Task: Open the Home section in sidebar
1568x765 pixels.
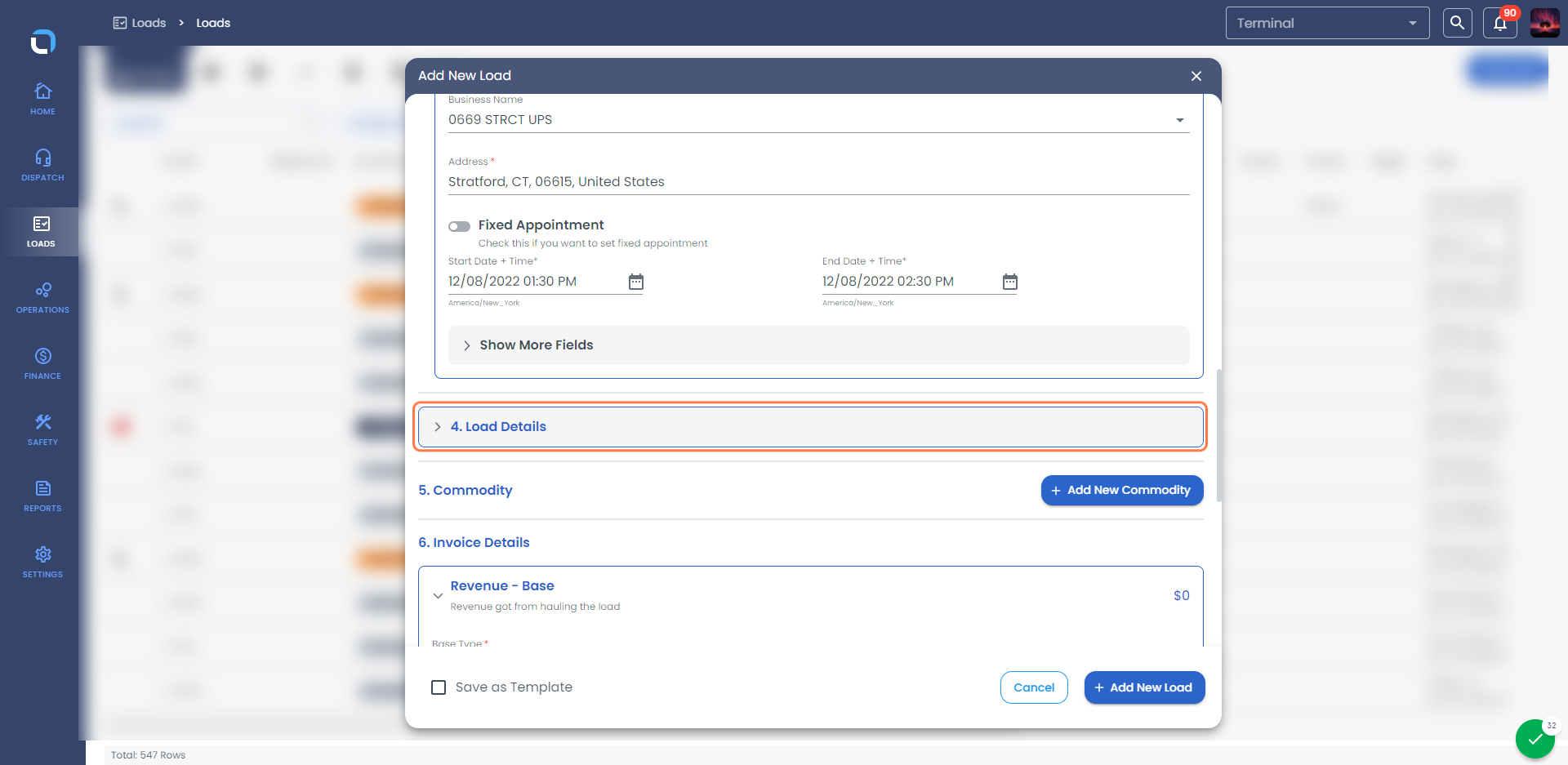Action: (x=42, y=99)
